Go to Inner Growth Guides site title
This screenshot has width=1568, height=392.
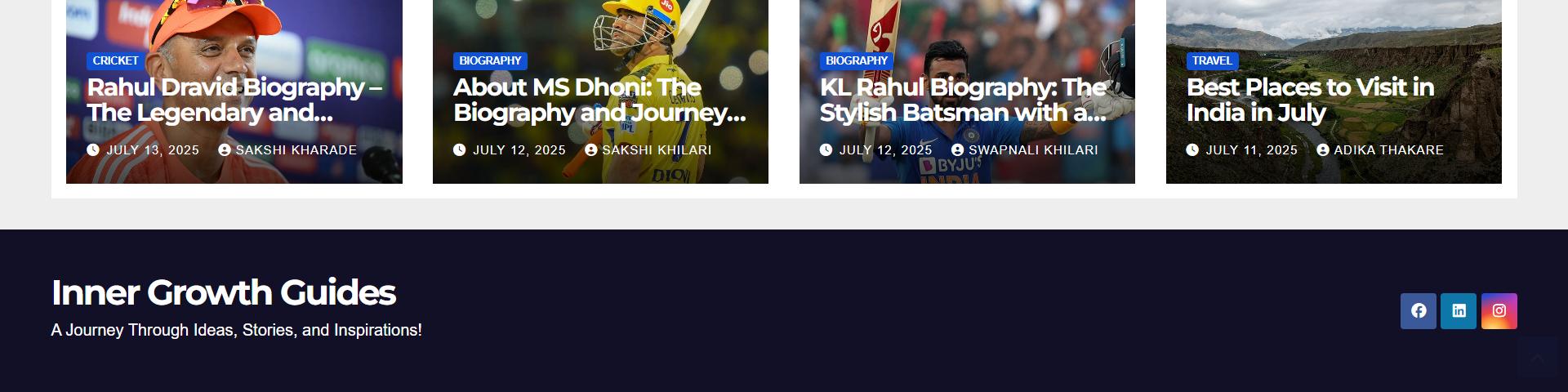(223, 292)
